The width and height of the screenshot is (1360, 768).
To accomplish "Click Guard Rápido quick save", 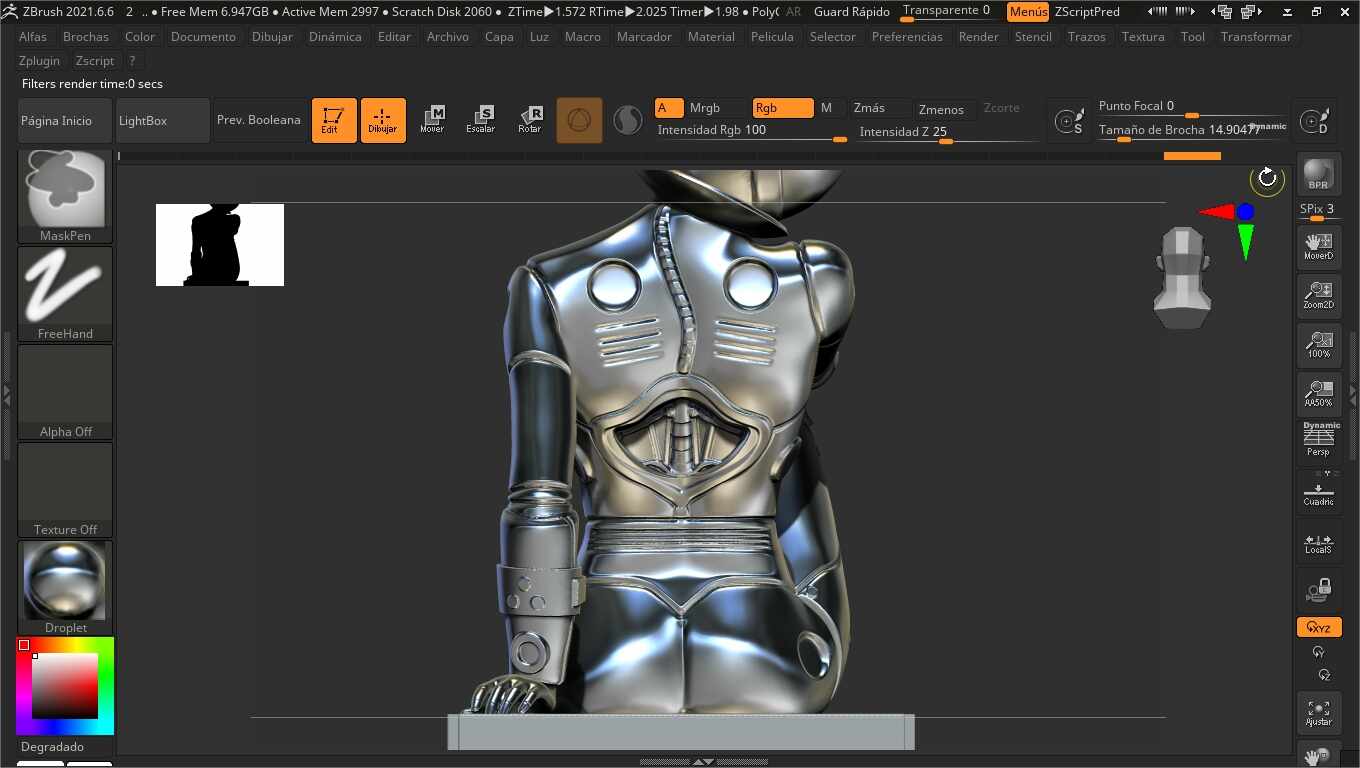I will tap(852, 11).
